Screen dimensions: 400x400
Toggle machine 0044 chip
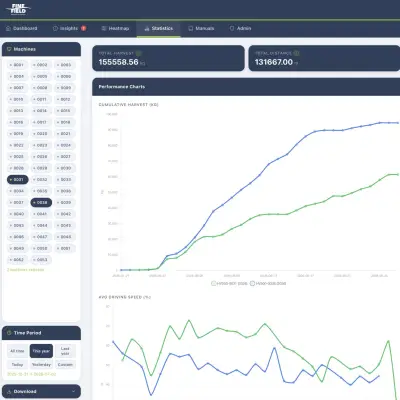click(x=41, y=226)
